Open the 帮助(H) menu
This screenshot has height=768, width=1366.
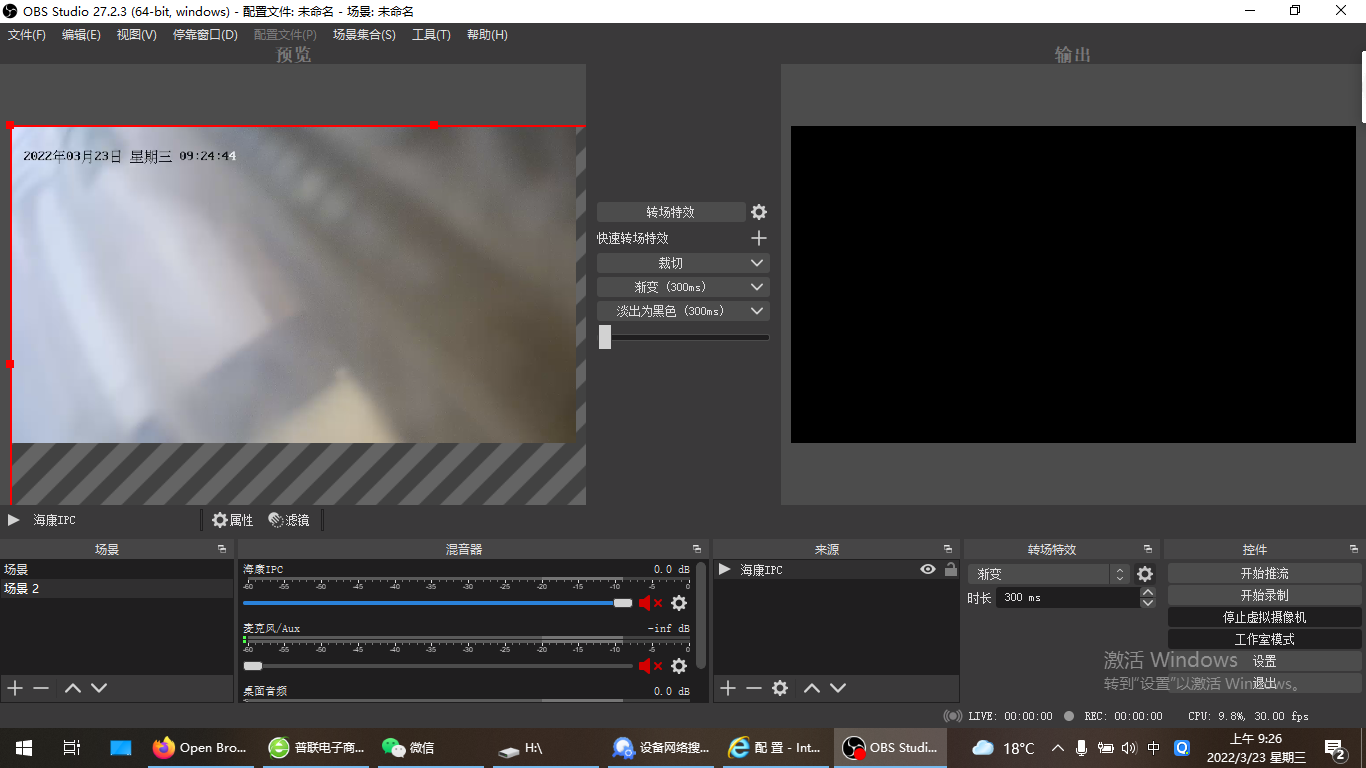click(x=487, y=34)
